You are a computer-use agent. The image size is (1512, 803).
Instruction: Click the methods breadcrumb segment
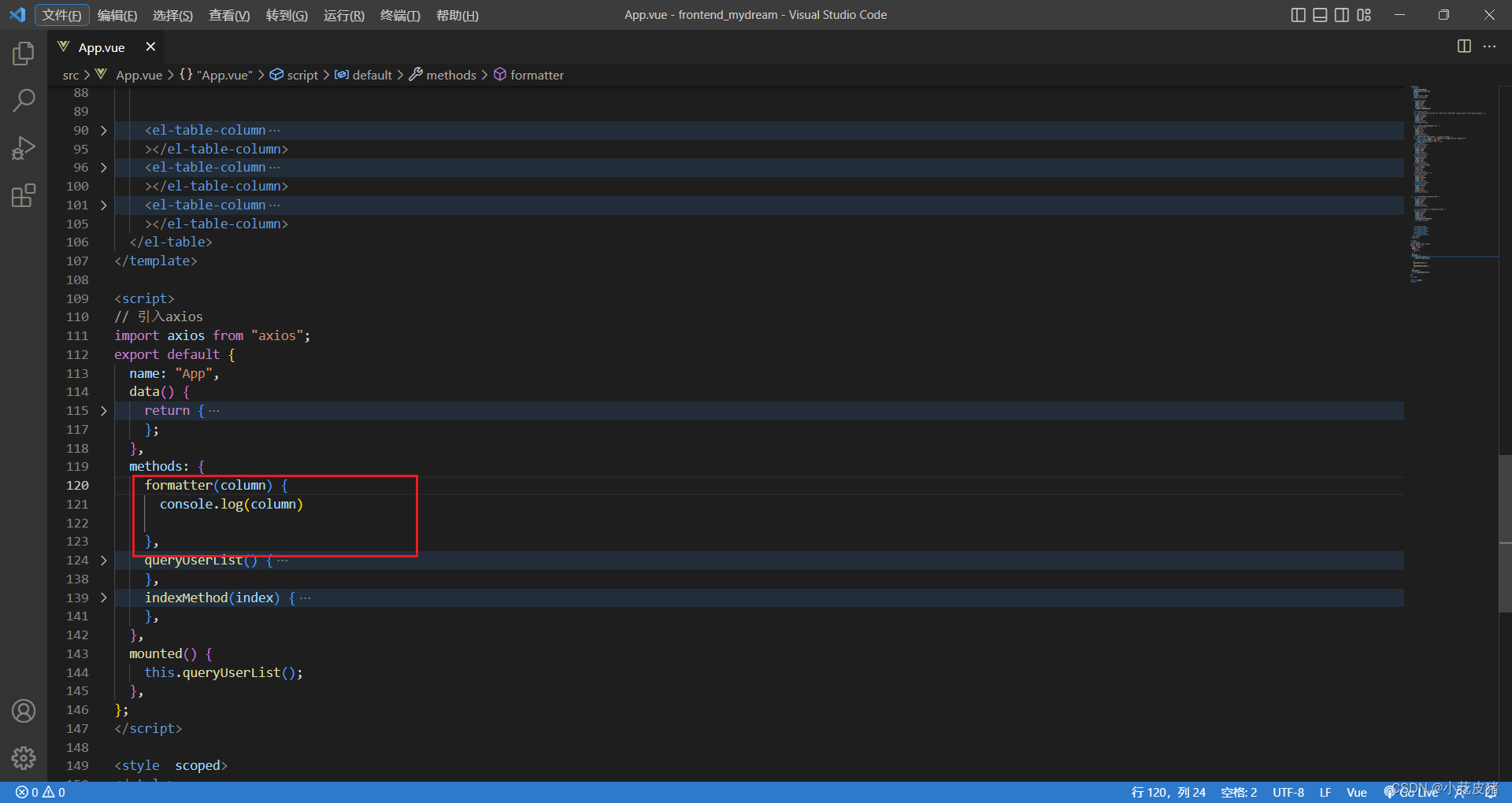(x=443, y=75)
